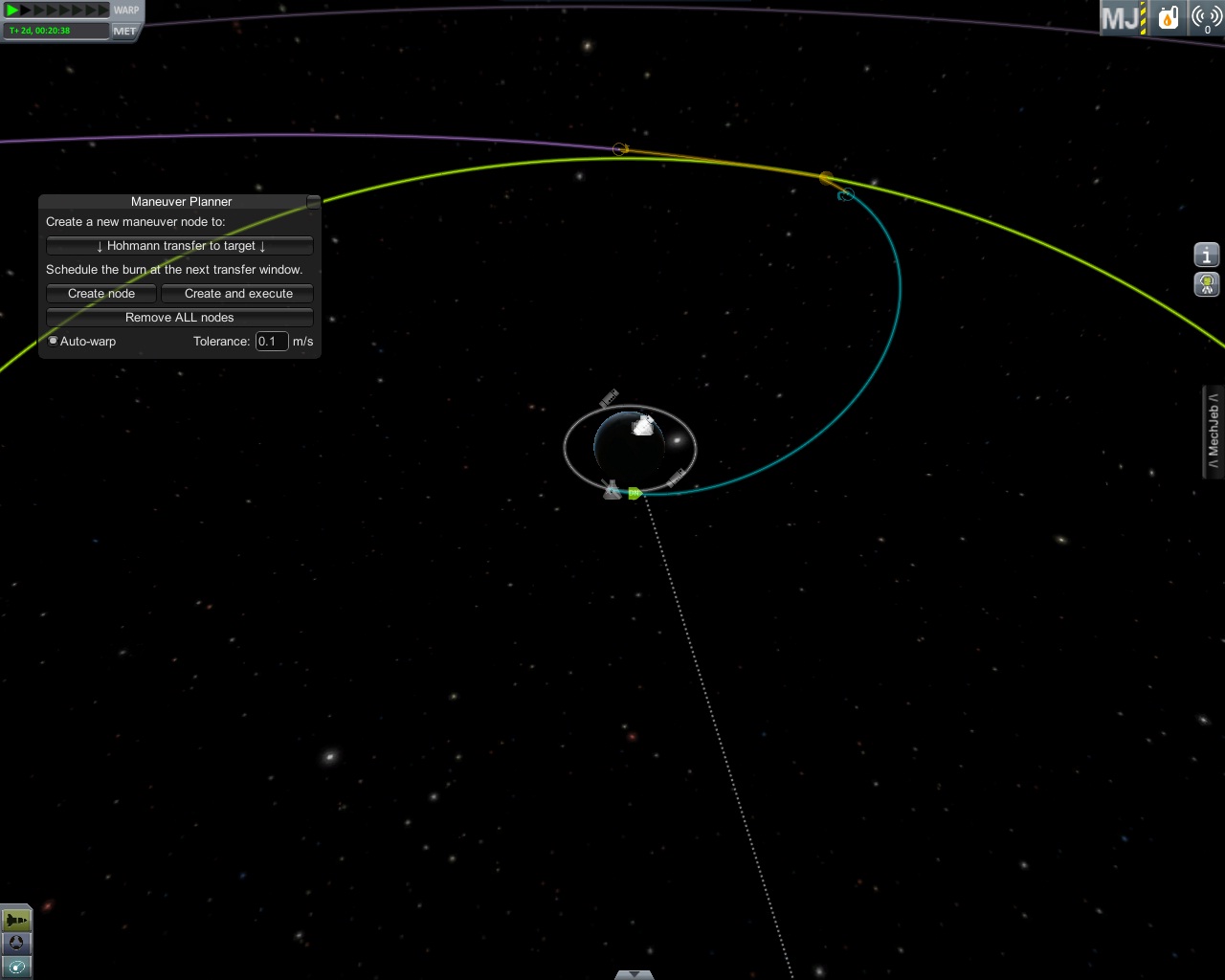This screenshot has width=1225, height=980.
Task: Open the Kerbal crew astronaut icon
Action: [1207, 284]
